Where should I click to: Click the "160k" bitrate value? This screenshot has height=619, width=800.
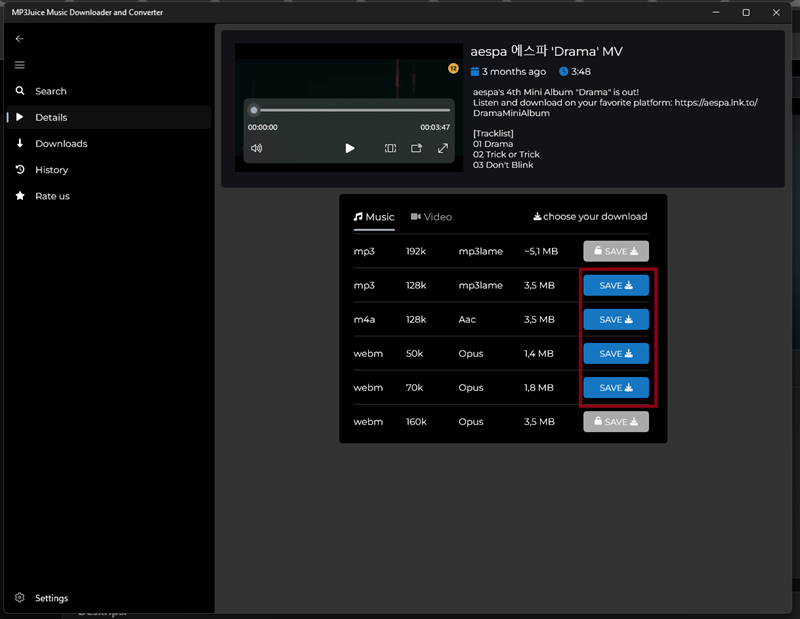pyautogui.click(x=416, y=422)
